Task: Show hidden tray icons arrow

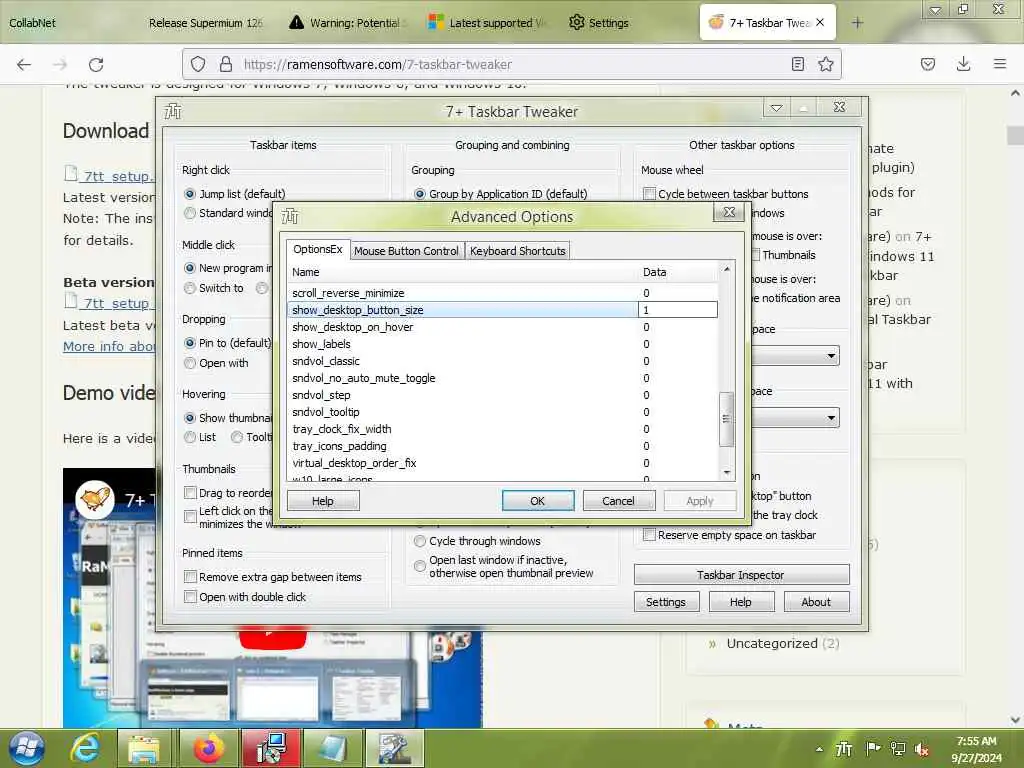Action: 819,749
